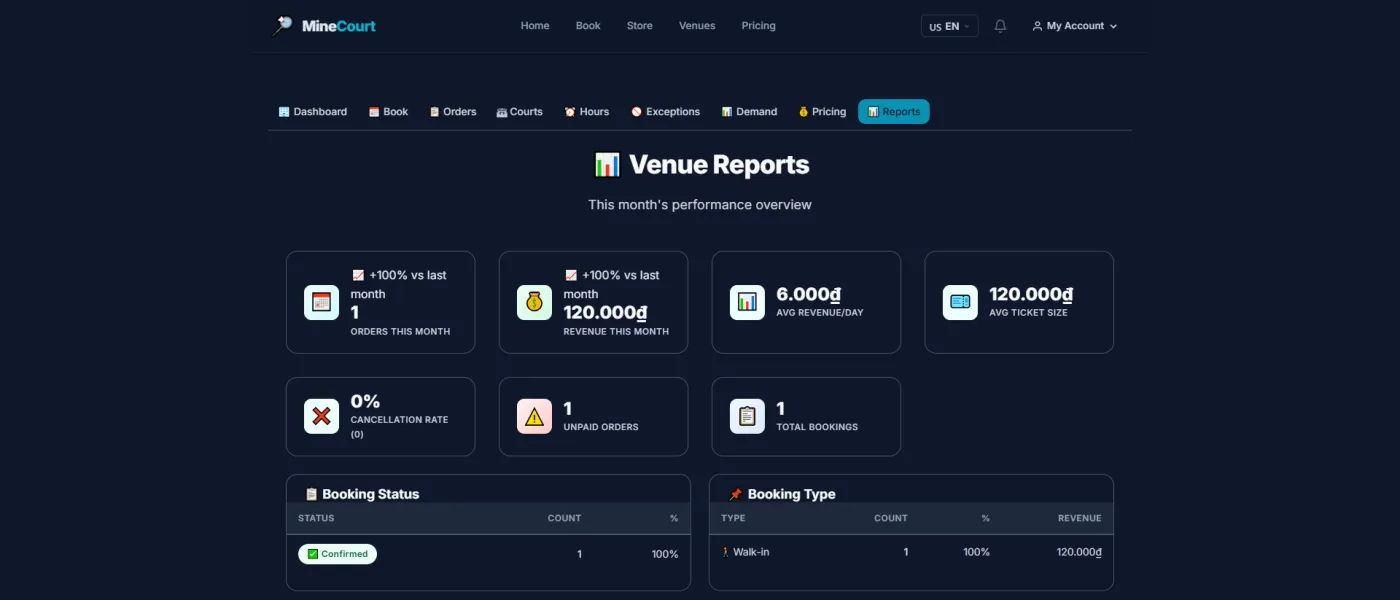Click the 100% value in Confirmed row

click(665, 554)
